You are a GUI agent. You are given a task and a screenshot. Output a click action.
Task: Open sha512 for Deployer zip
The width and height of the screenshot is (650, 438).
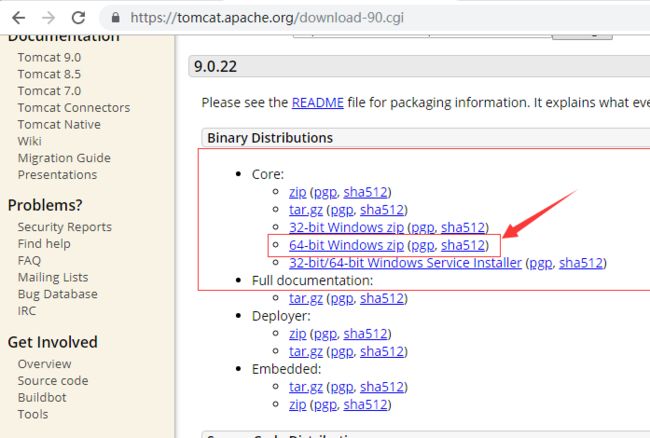point(365,334)
